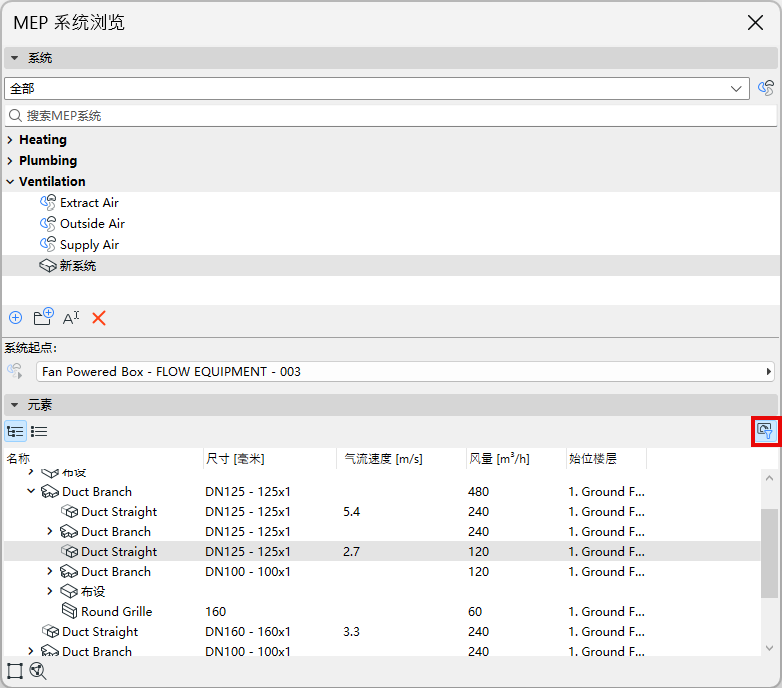
Task: Expand the Plumbing system group
Action: [10, 161]
